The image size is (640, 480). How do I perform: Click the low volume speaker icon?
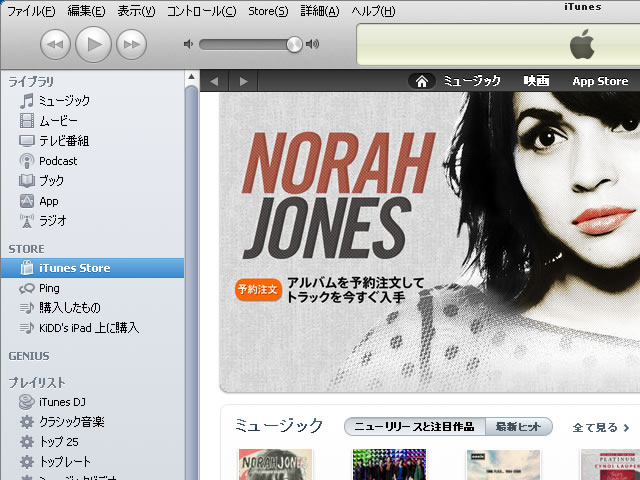click(188, 44)
